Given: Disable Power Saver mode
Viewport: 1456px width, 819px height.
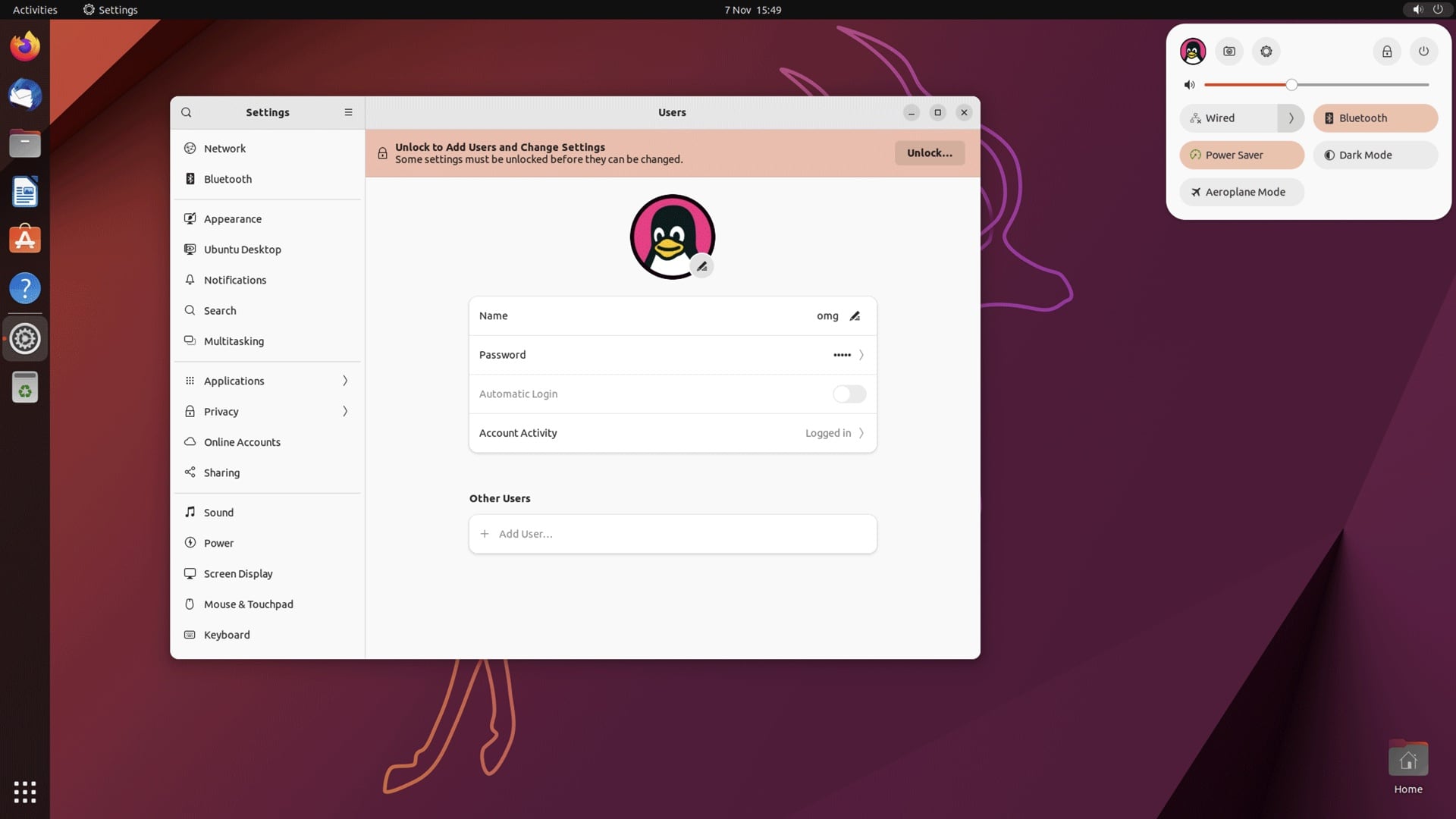Looking at the screenshot, I should click(1241, 155).
